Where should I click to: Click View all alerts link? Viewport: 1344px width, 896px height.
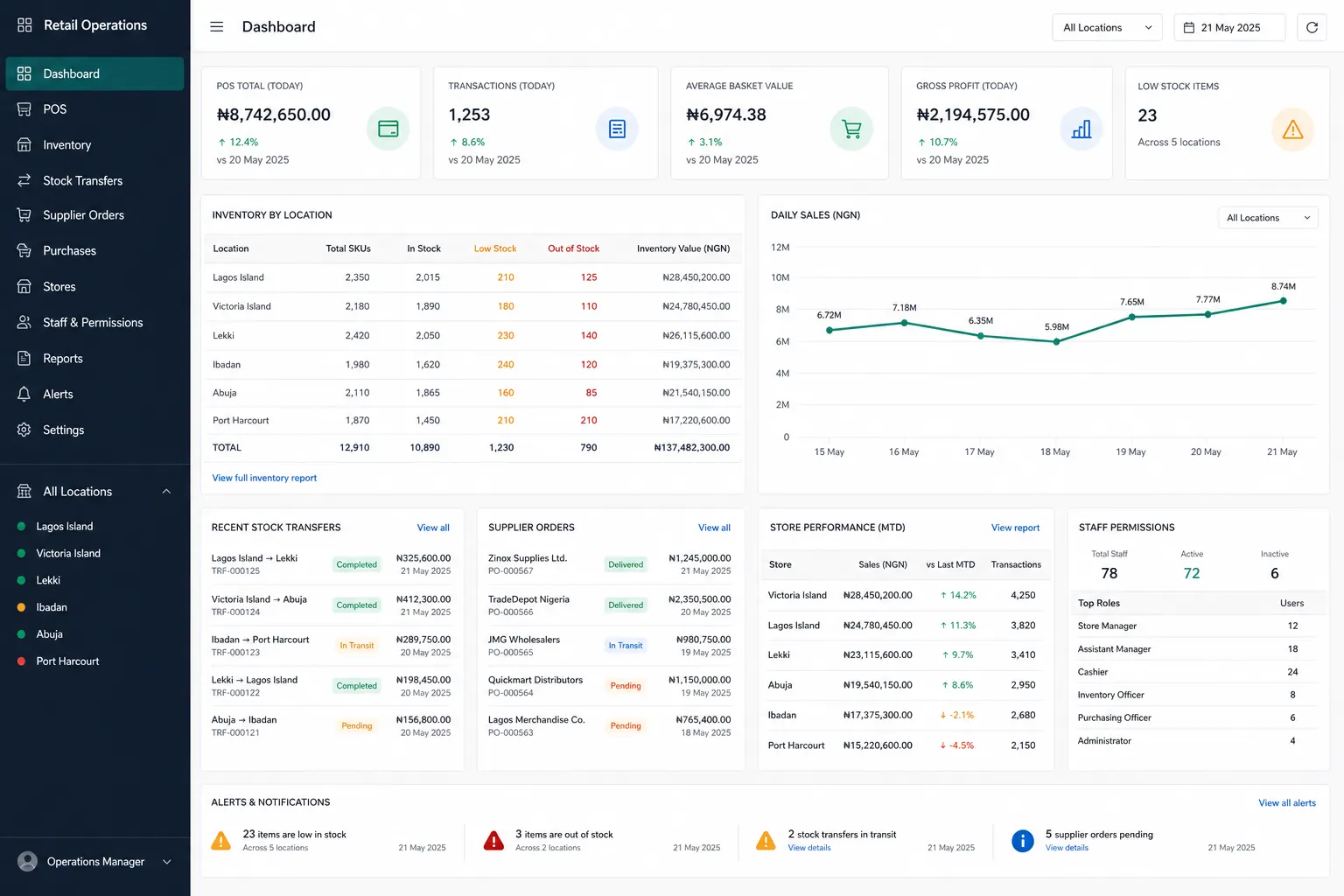(1286, 803)
